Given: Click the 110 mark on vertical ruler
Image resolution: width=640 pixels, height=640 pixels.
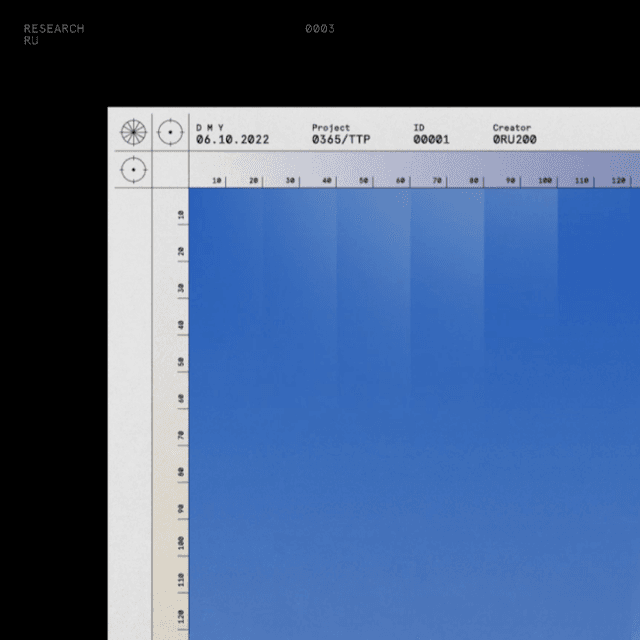Looking at the screenshot, I should point(181,579).
